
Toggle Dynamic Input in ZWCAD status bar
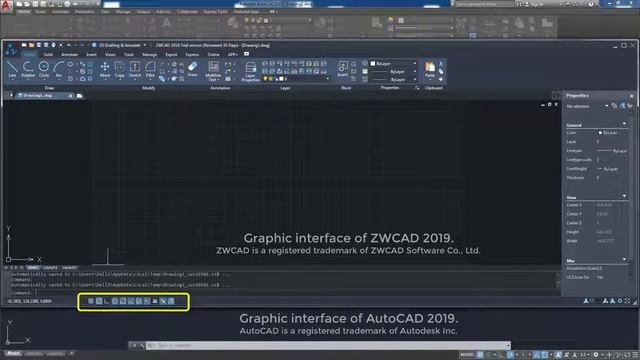147,301
